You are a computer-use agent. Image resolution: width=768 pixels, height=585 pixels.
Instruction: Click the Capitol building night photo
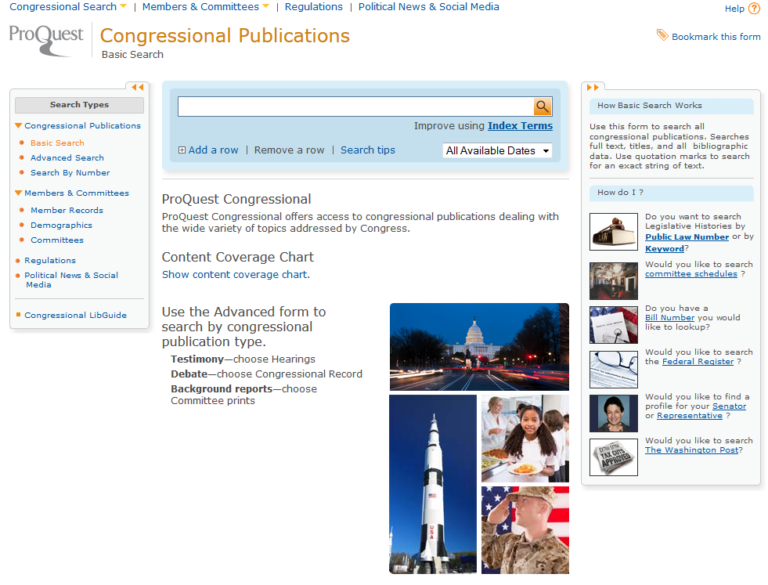[x=479, y=347]
